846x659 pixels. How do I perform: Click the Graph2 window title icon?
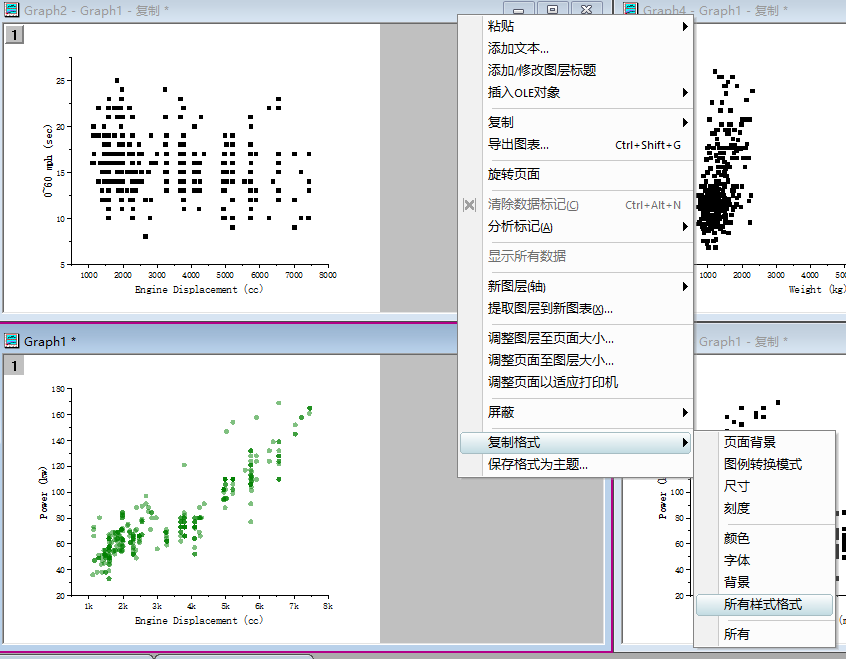click(x=13, y=10)
